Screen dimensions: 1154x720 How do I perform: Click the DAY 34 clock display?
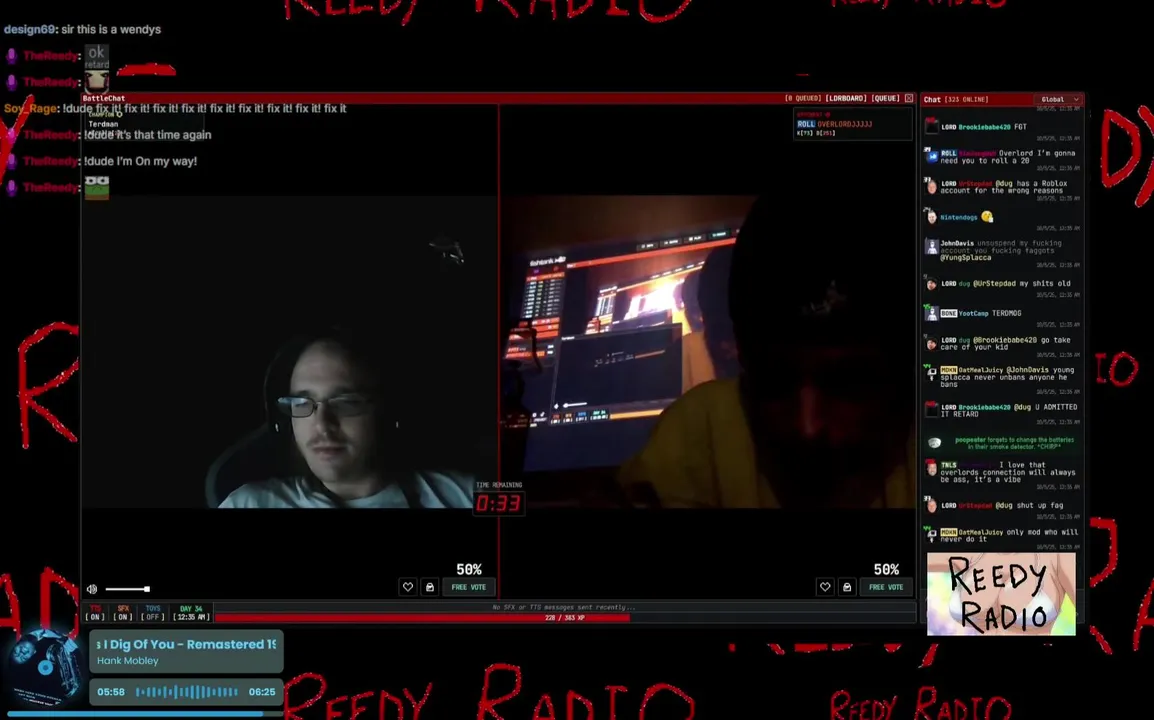[191, 613]
